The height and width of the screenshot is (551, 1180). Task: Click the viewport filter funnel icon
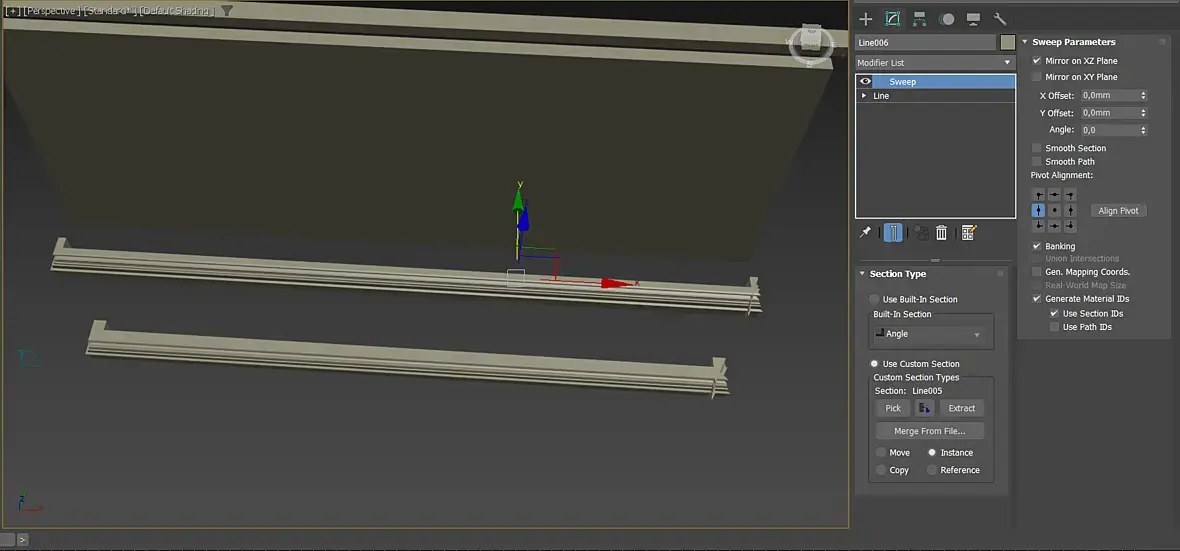tap(227, 11)
